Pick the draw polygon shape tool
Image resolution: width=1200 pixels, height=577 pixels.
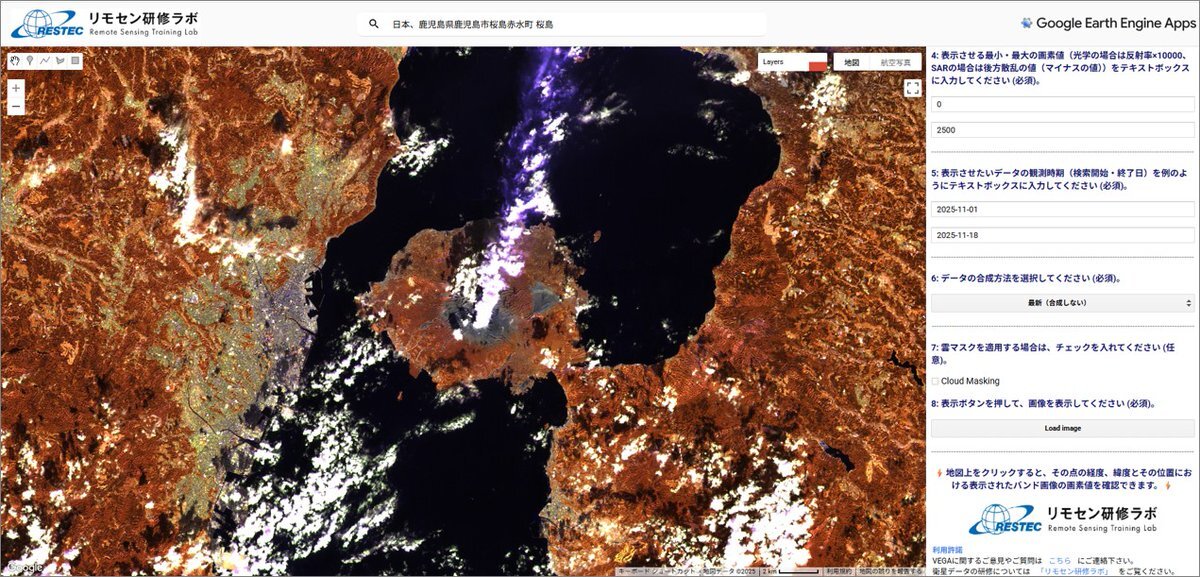pyautogui.click(x=60, y=61)
